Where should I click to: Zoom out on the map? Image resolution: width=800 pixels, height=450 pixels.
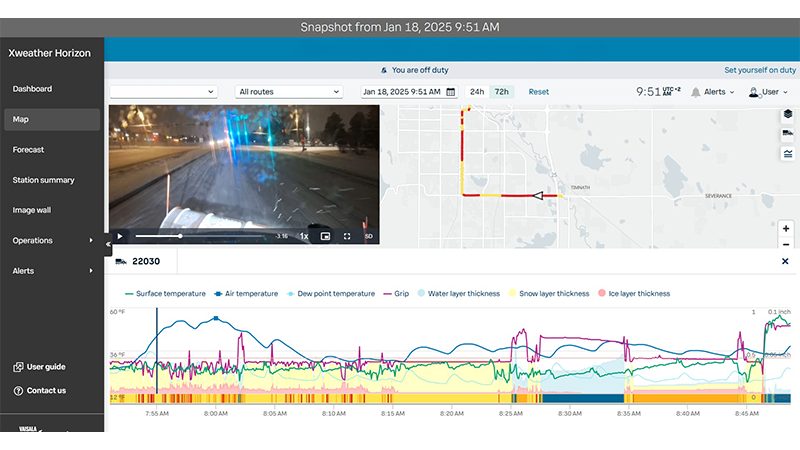tap(786, 244)
